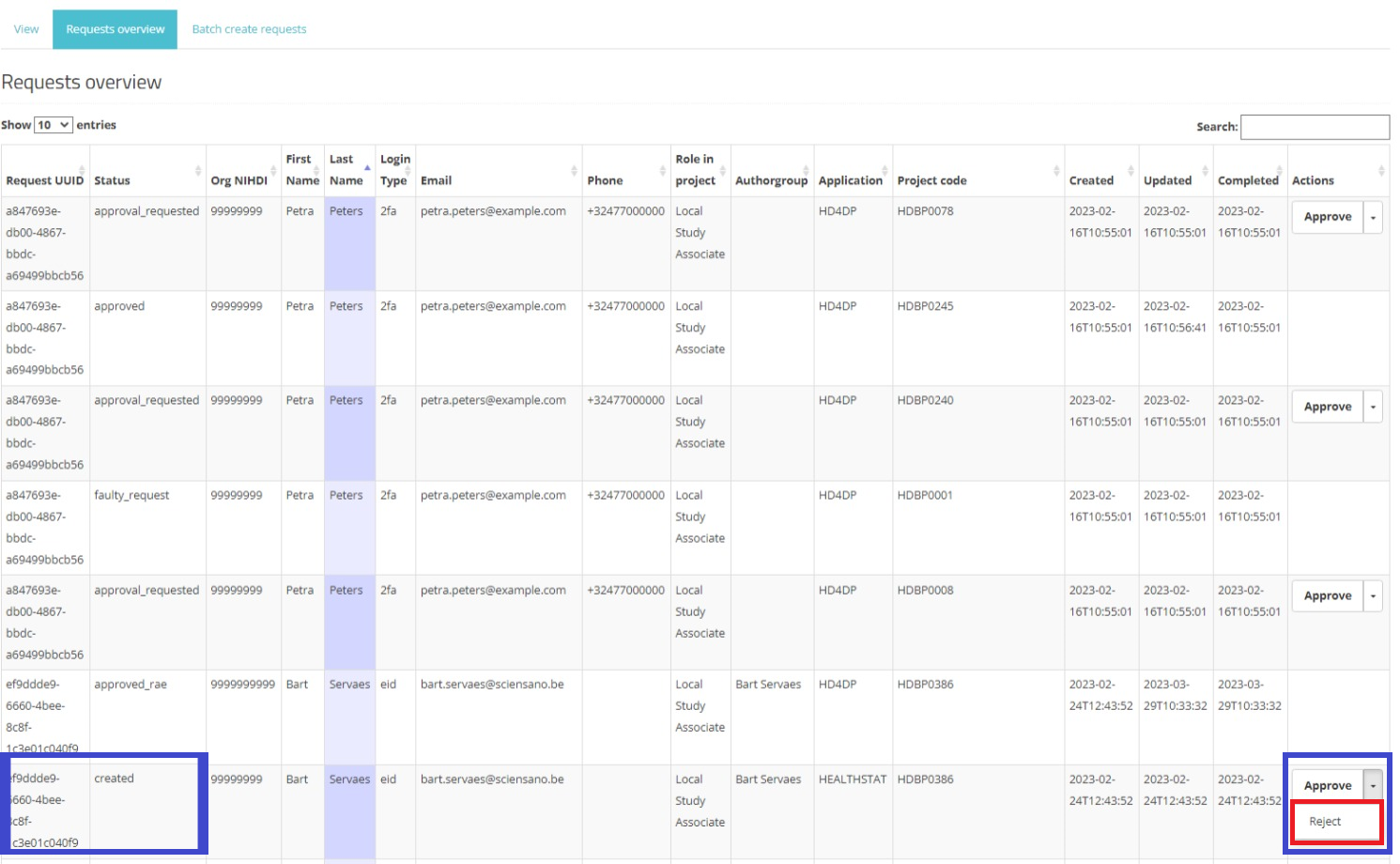Approve the request for project HDBP0078
The width and height of the screenshot is (1400, 864).
pos(1327,217)
